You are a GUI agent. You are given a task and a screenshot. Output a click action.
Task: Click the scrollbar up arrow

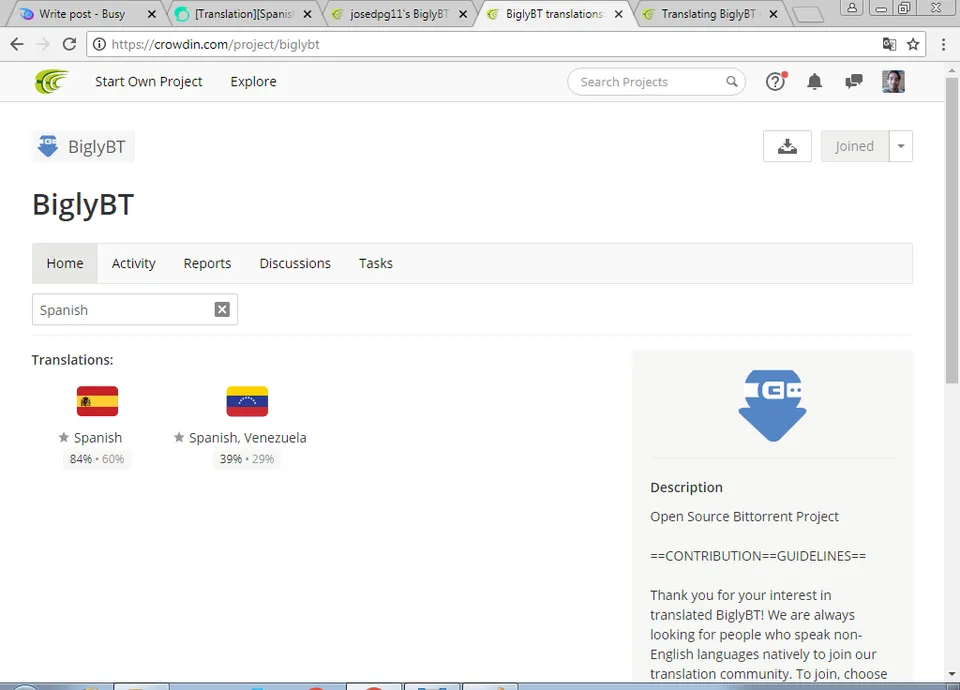coord(951,70)
